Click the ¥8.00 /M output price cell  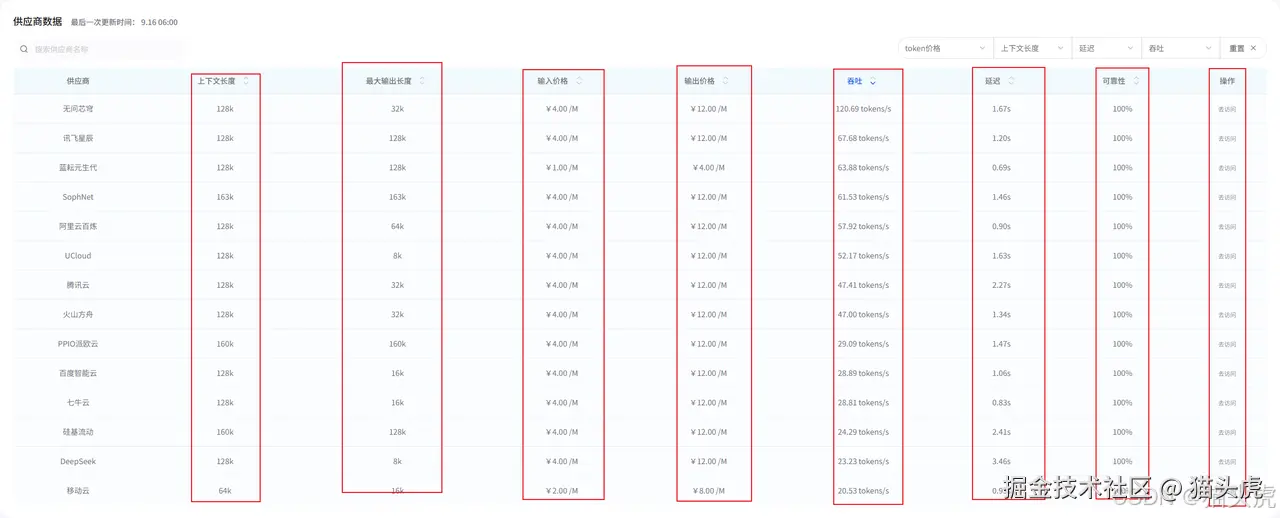[x=709, y=491]
